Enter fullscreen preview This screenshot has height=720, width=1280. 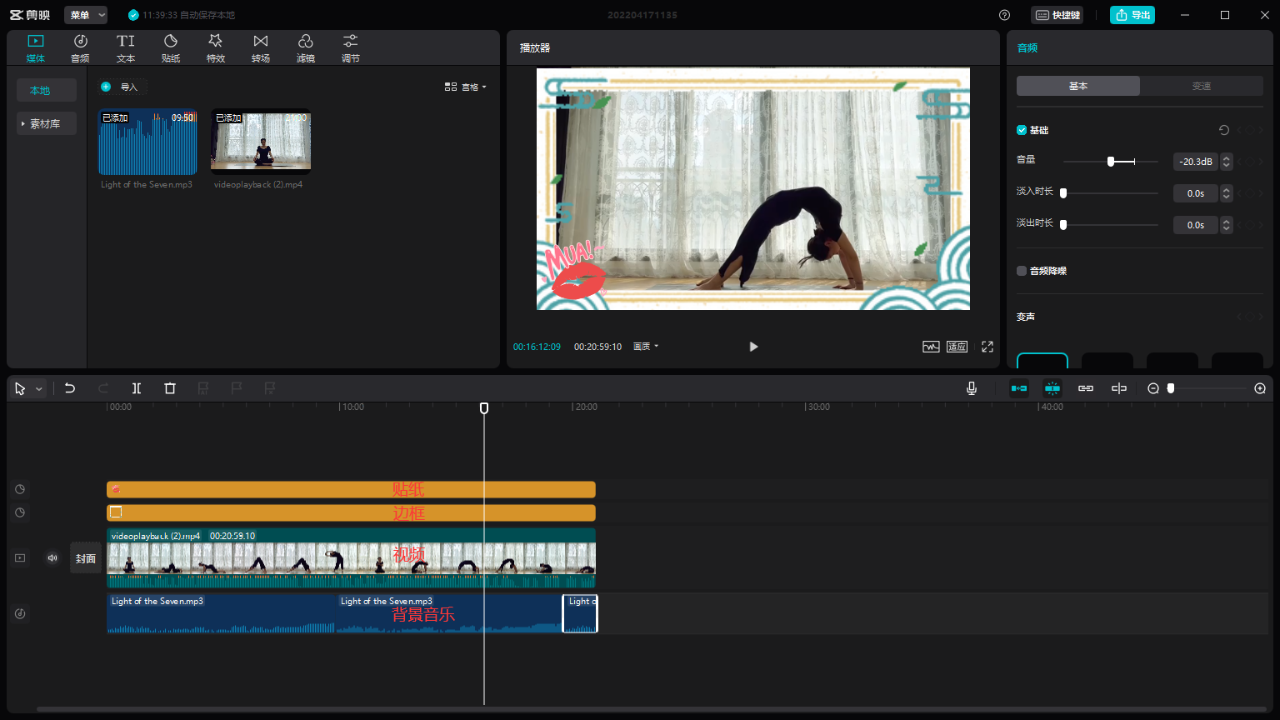(987, 347)
